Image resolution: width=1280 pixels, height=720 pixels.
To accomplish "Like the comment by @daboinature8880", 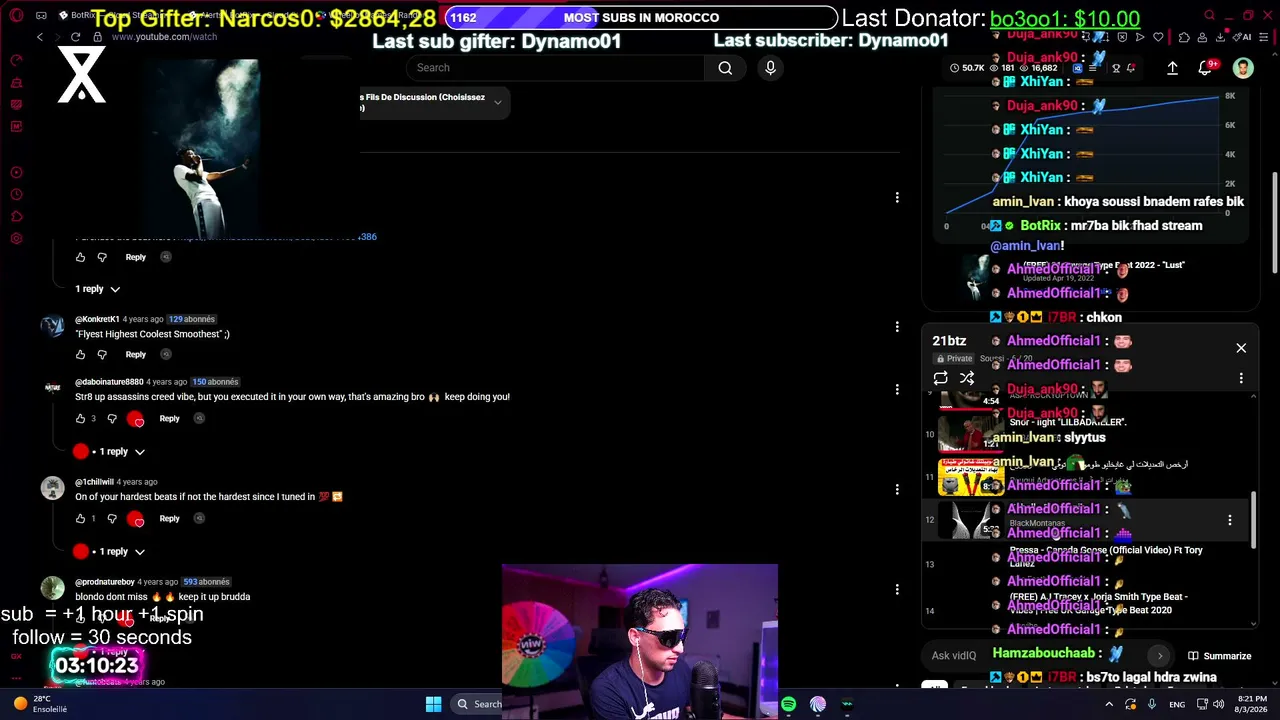I will [x=81, y=418].
